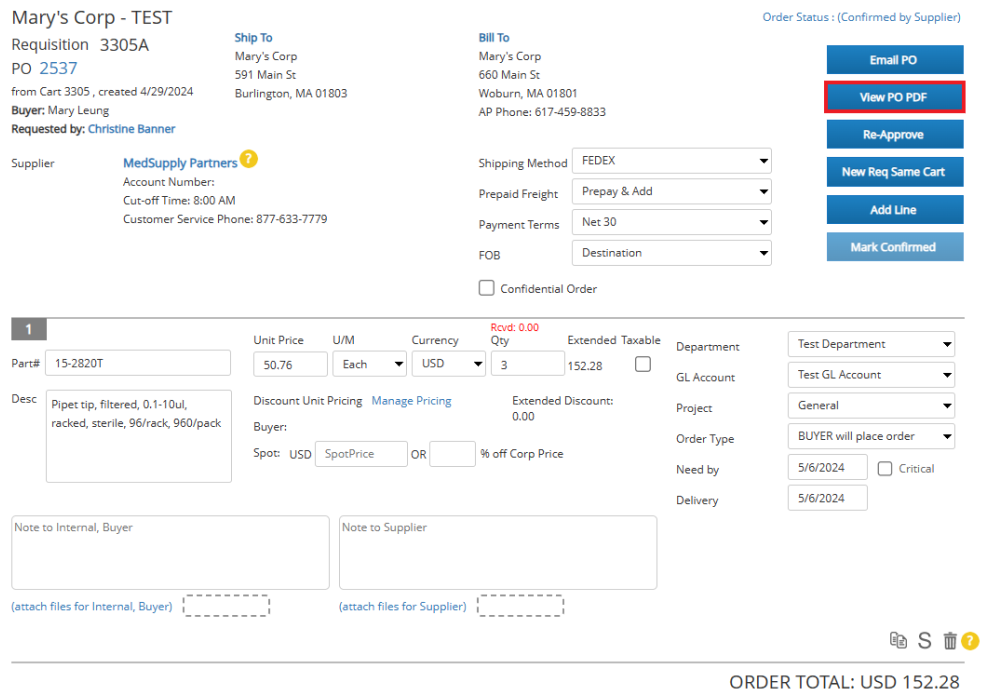Select the line number 1 badge
The width and height of the screenshot is (985, 694).
[28, 329]
